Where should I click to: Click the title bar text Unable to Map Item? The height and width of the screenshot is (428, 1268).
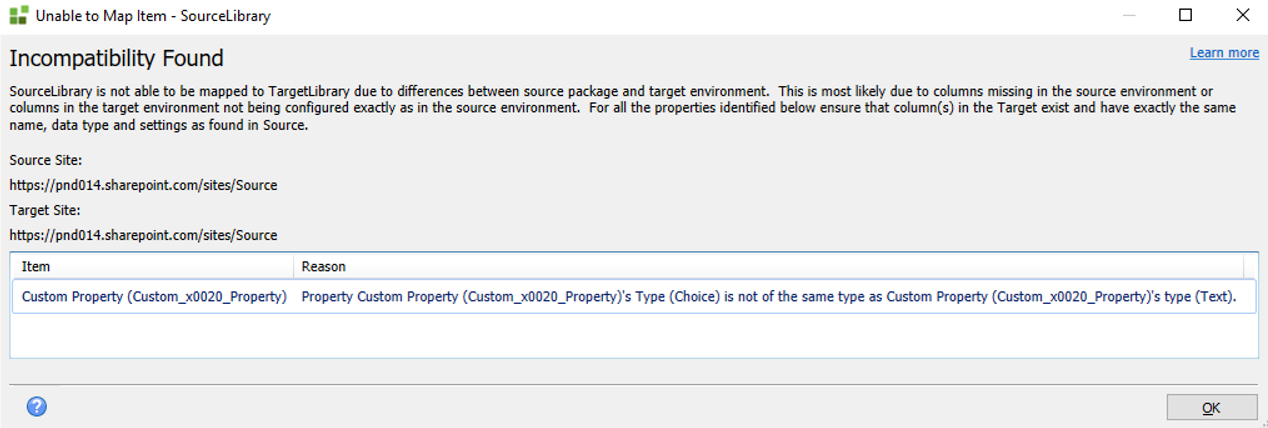[x=152, y=16]
